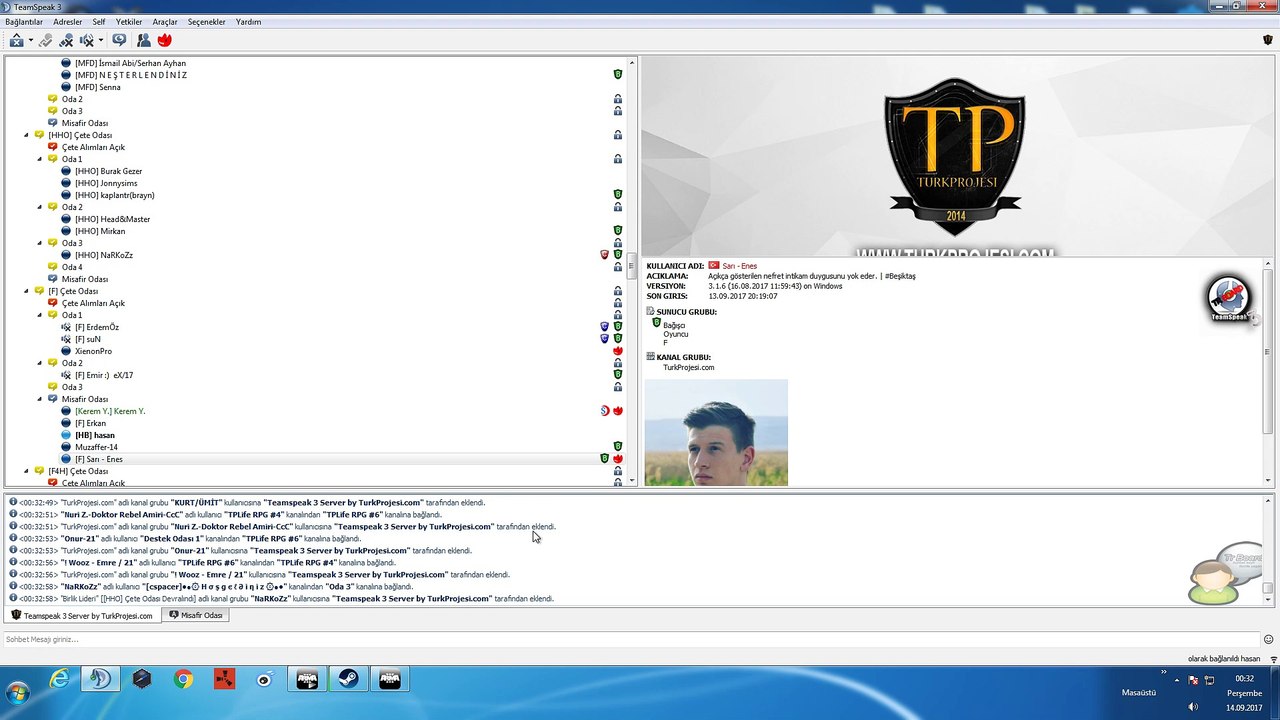Click the swirl badge on Kerem Y.'s row
This screenshot has width=1280, height=720.
pos(604,411)
